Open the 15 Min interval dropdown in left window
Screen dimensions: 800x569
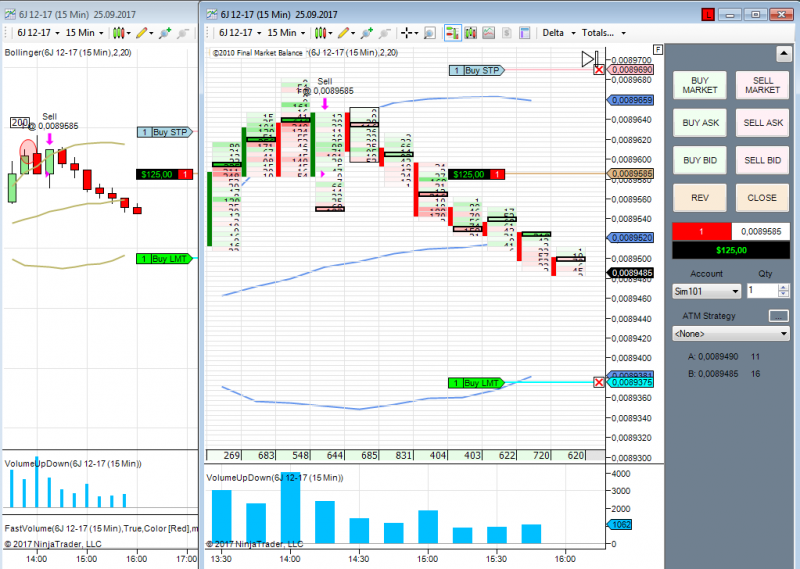(x=85, y=33)
